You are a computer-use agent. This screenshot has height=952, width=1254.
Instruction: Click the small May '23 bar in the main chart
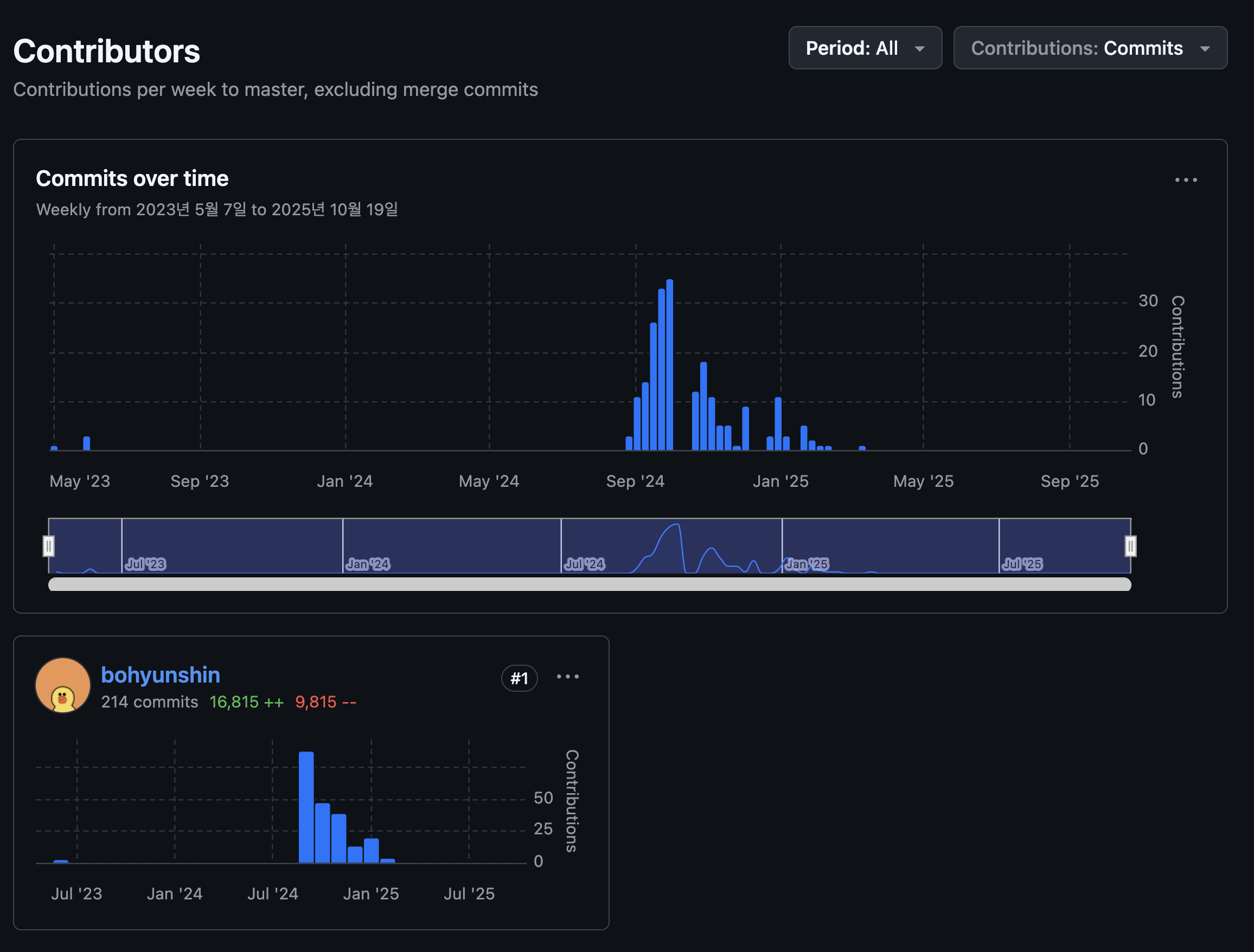(87, 443)
